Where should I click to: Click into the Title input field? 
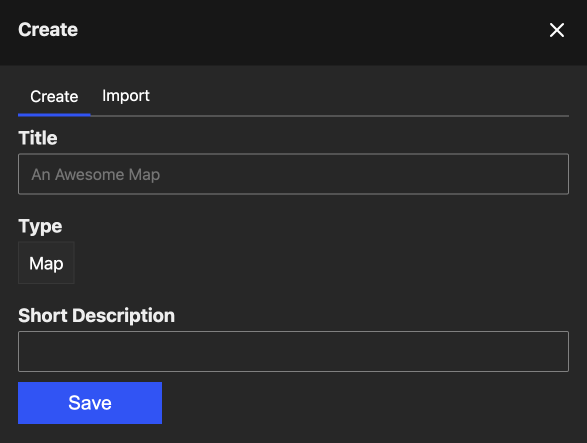[x=294, y=174]
